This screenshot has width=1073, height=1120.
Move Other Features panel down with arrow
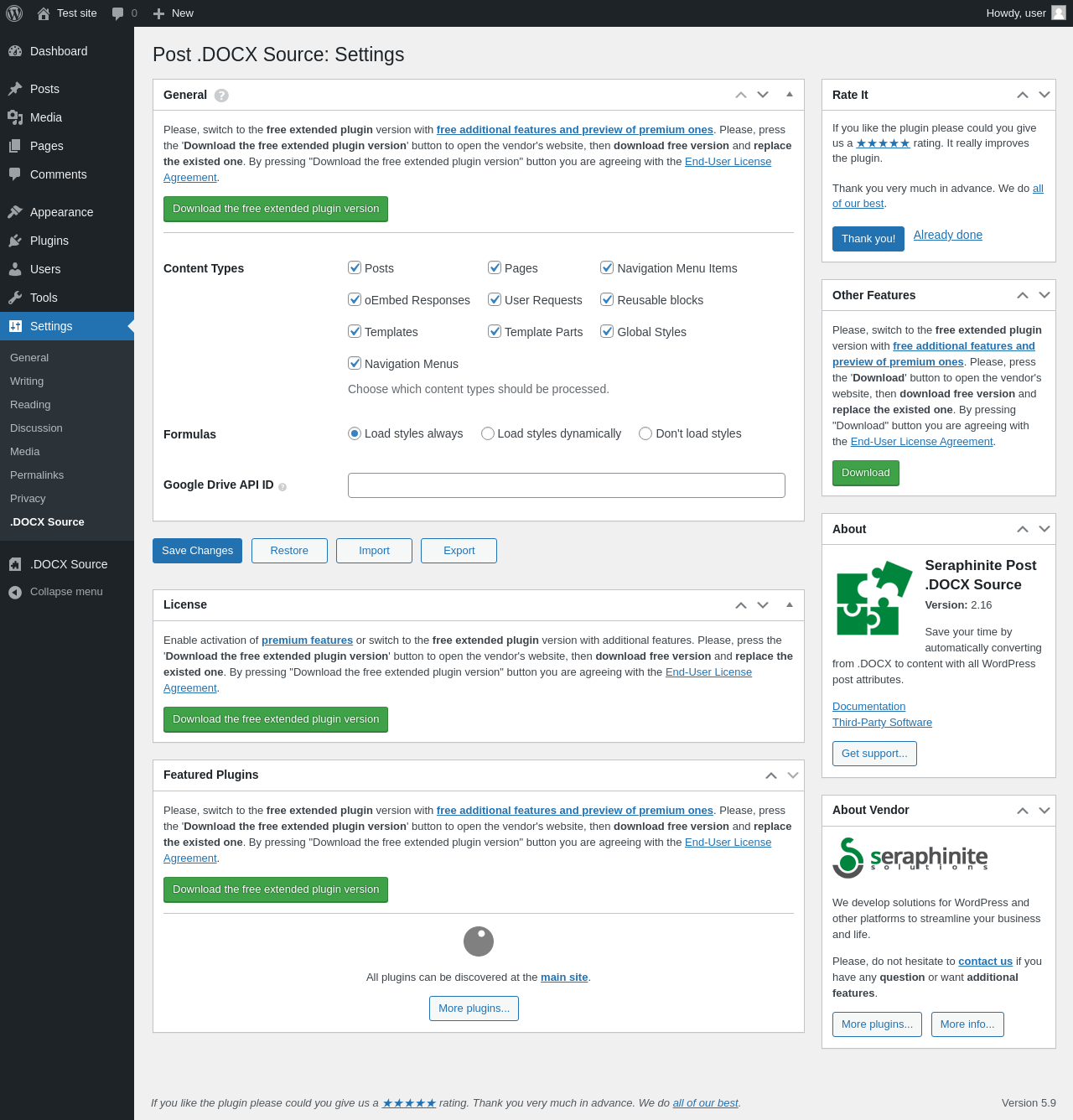point(1044,295)
